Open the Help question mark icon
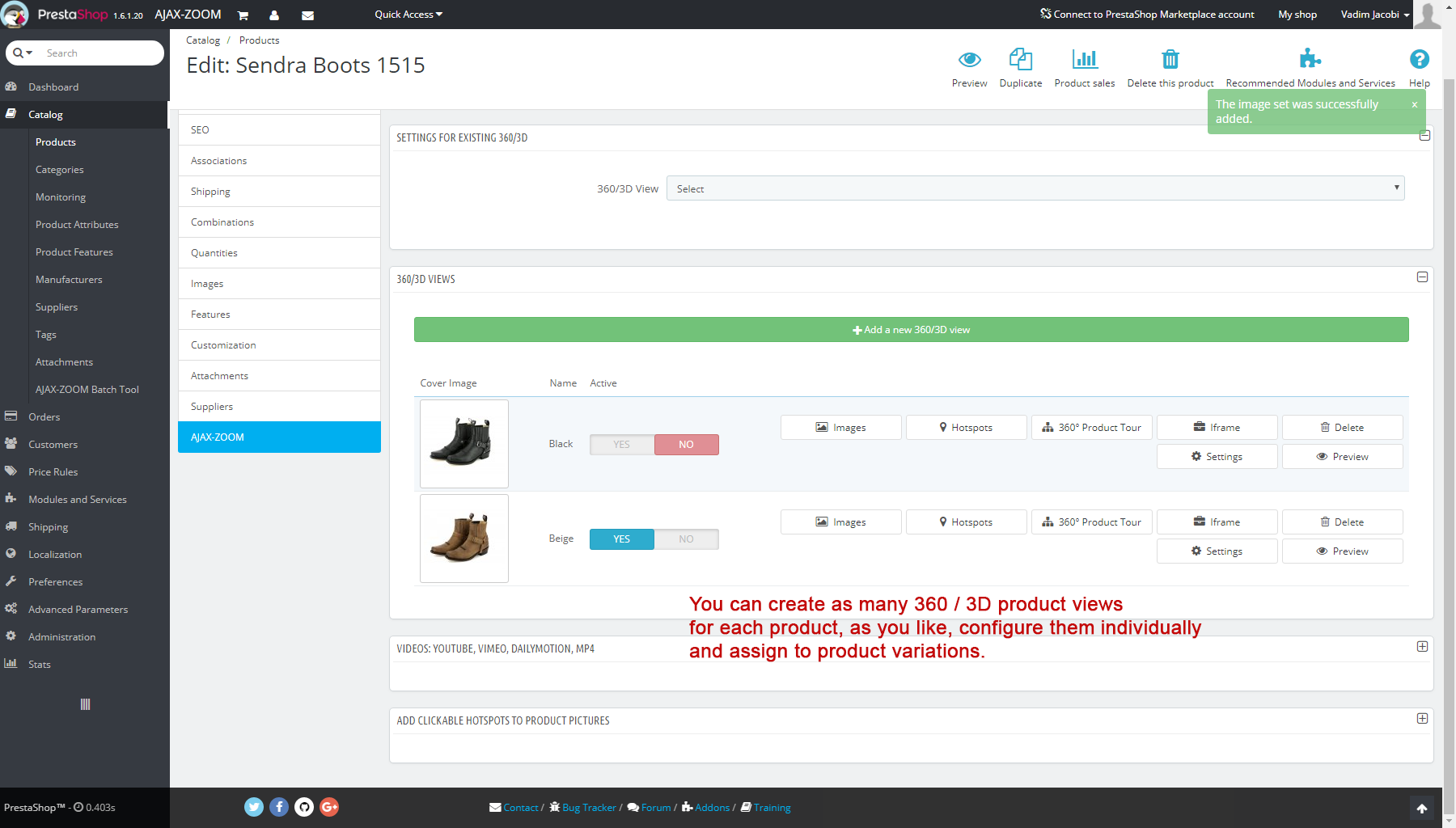The height and width of the screenshot is (828, 1456). [1420, 59]
